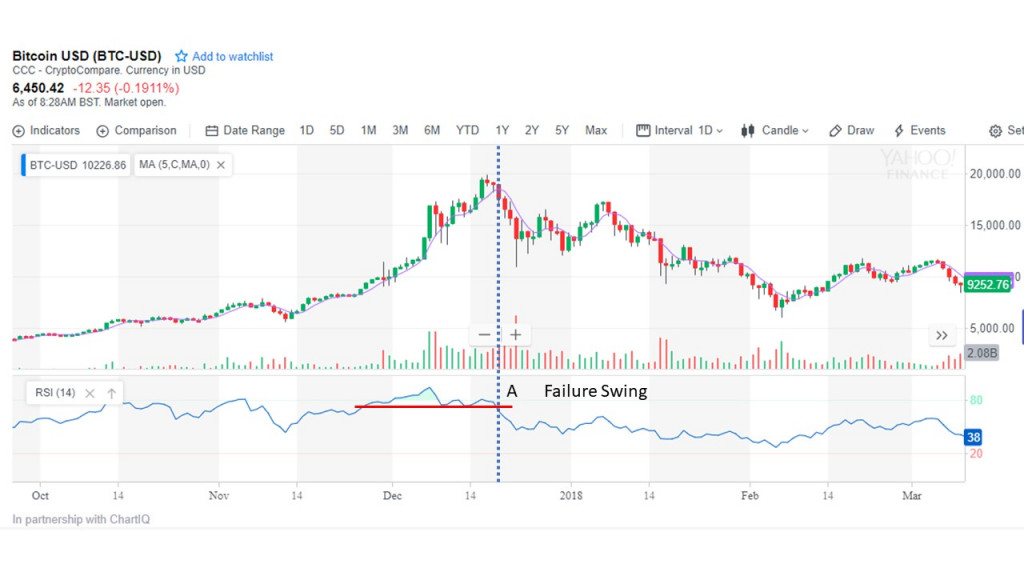
Task: Click the RSI value 38 tag
Action: [x=973, y=437]
